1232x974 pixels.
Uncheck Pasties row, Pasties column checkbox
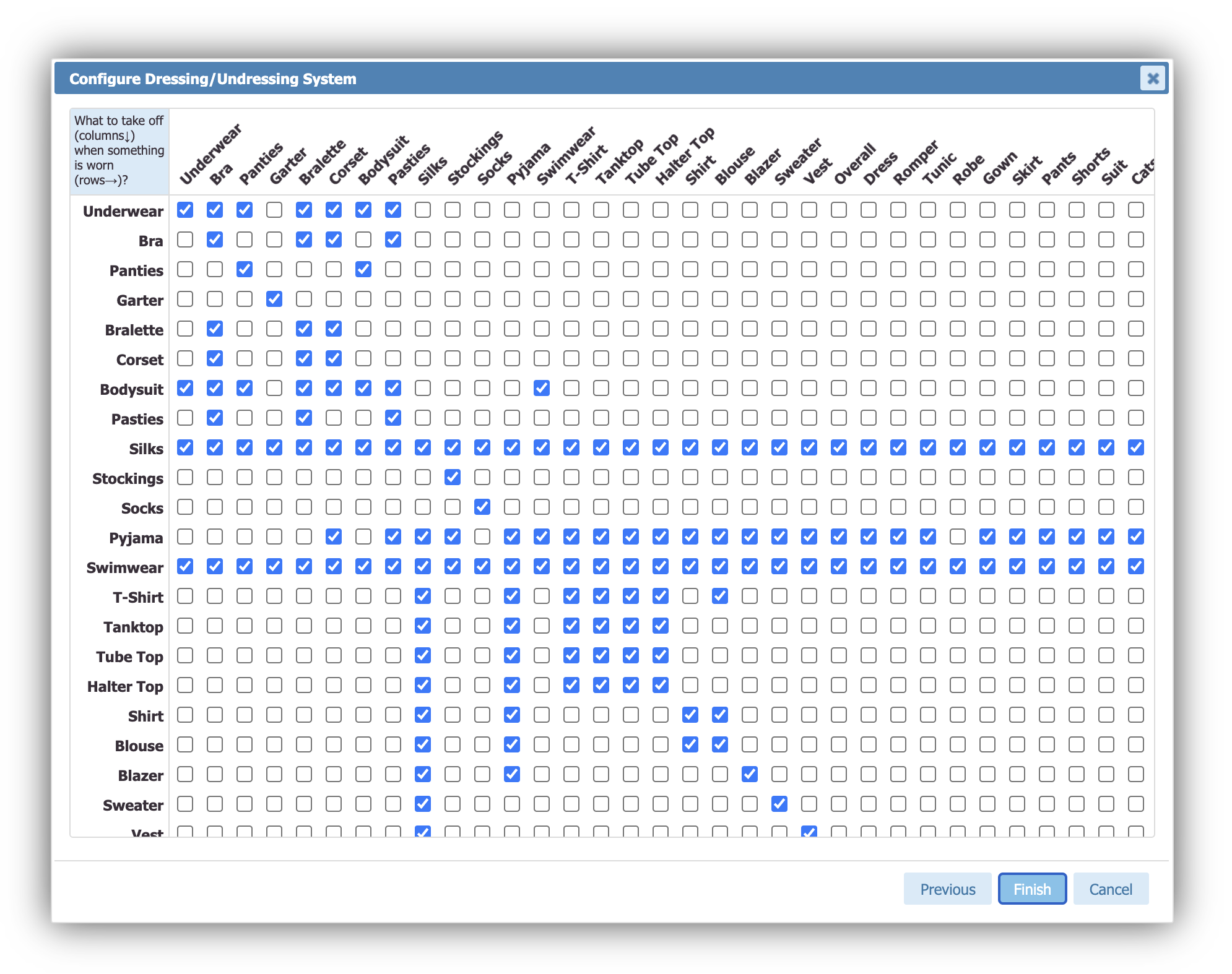coord(393,418)
